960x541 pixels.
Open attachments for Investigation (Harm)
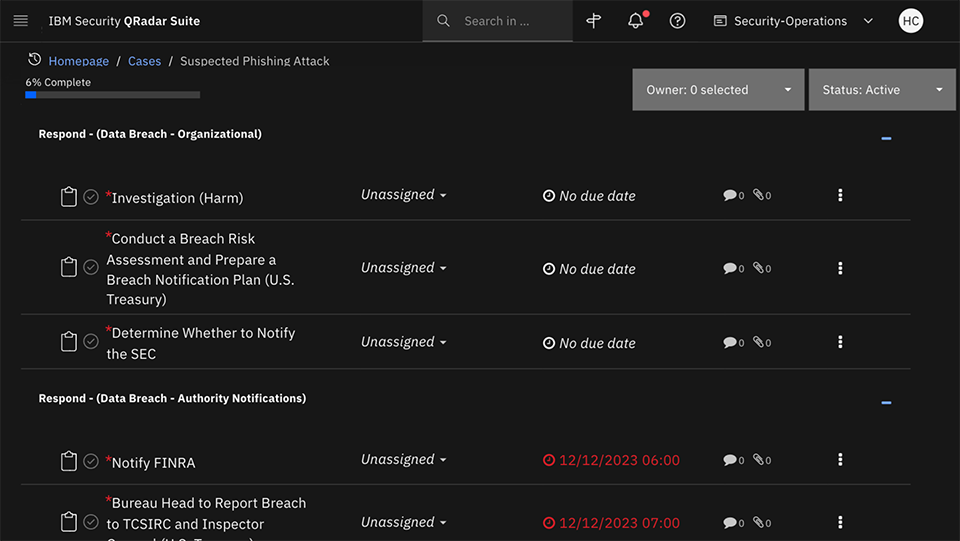762,195
